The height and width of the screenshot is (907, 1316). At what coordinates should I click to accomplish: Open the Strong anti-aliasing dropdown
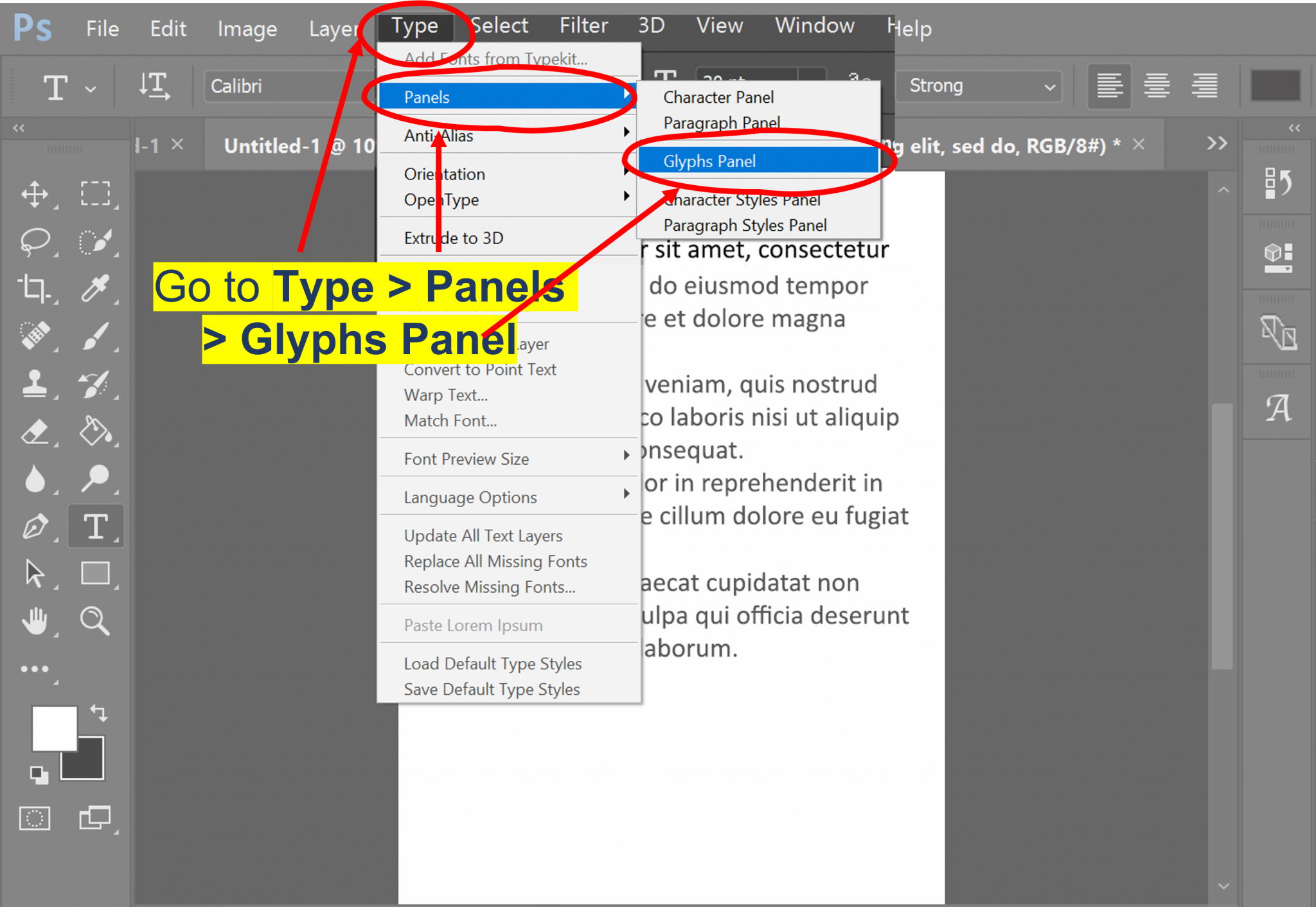(979, 85)
